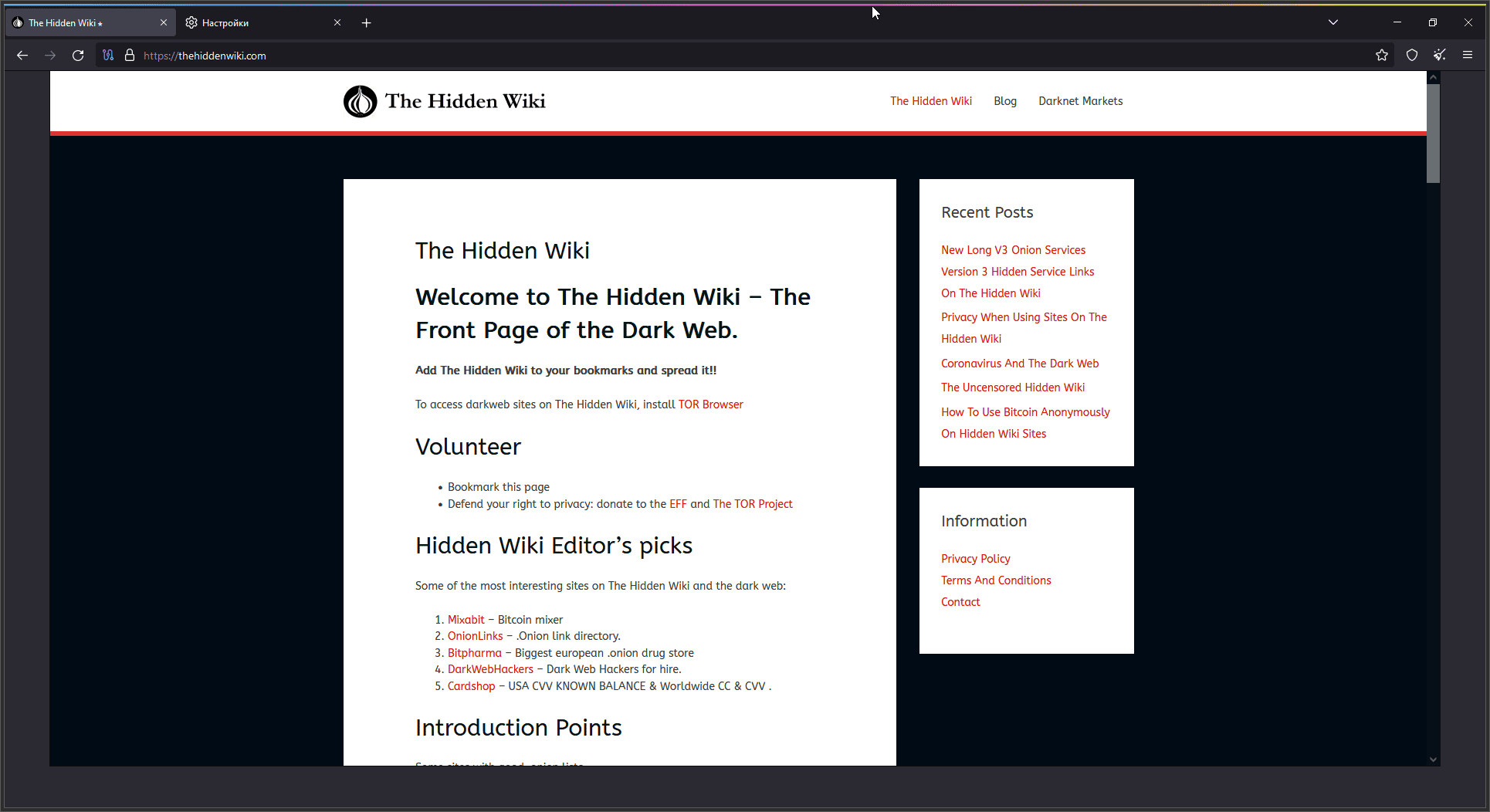The height and width of the screenshot is (812, 1490).
Task: Open the Contact link
Action: [960, 602]
